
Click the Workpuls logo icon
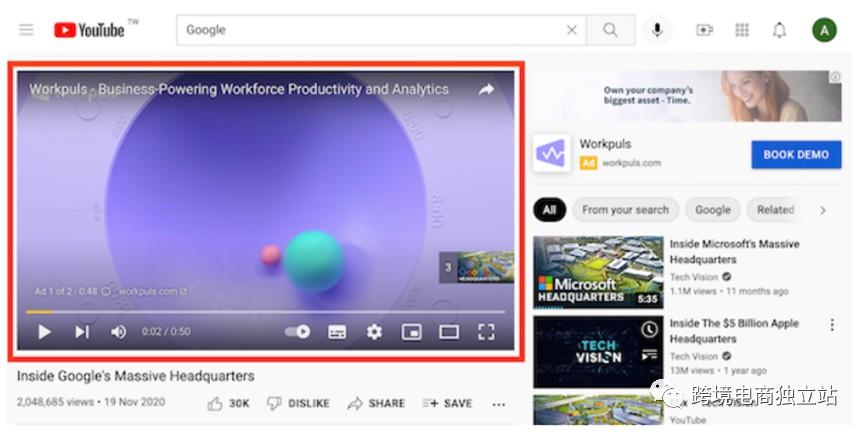[552, 153]
